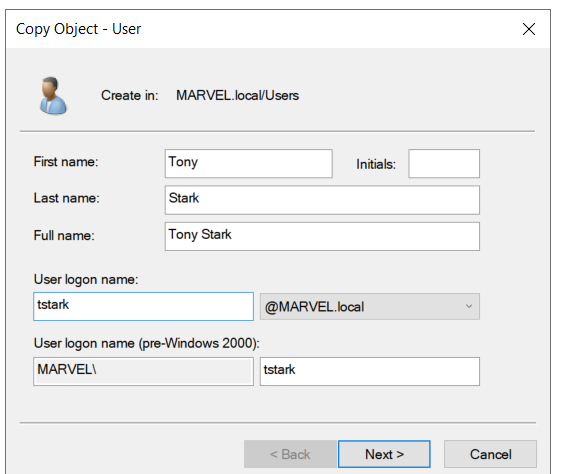Click the 'Create in:' label
This screenshot has width=566, height=474.
click(x=130, y=95)
